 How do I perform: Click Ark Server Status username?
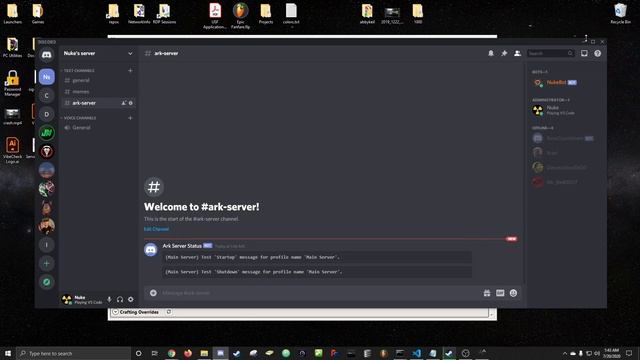[182, 246]
